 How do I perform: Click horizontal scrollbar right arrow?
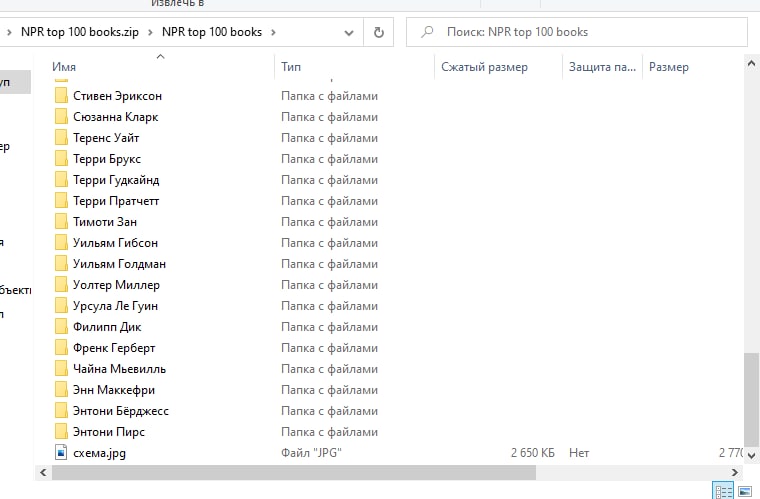click(x=734, y=472)
